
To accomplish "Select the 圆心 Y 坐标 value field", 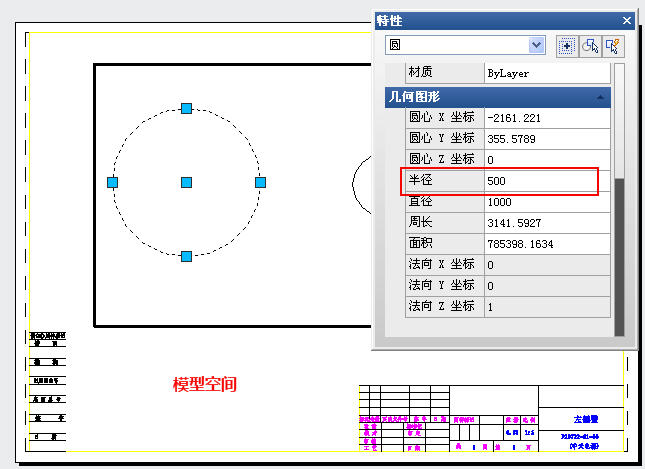I will (546, 139).
